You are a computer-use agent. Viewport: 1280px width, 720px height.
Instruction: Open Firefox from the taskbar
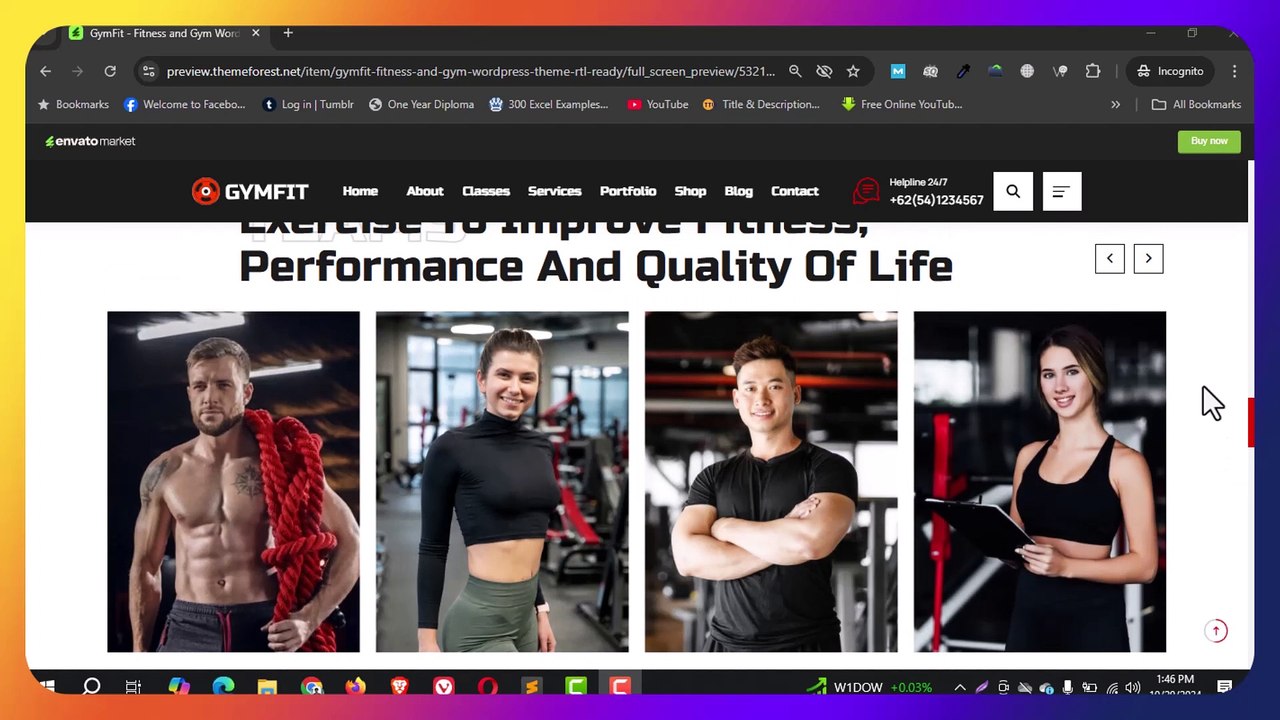click(x=356, y=687)
